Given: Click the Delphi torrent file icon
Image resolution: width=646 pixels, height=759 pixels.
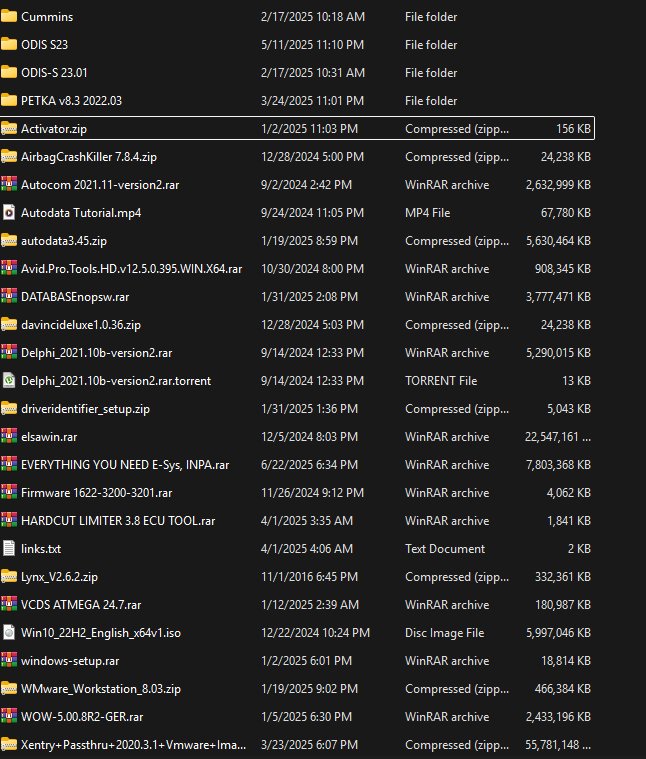Looking at the screenshot, I should coord(9,380).
